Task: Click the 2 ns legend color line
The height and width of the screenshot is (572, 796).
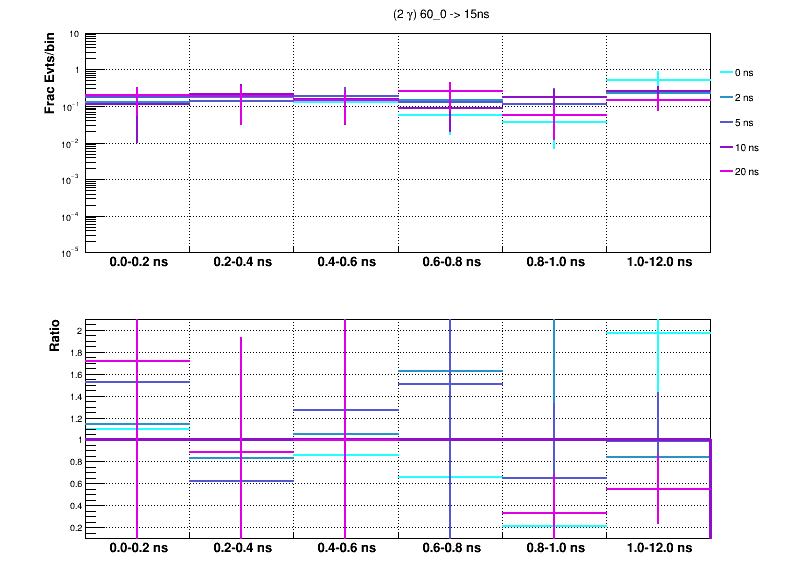Action: click(x=727, y=98)
